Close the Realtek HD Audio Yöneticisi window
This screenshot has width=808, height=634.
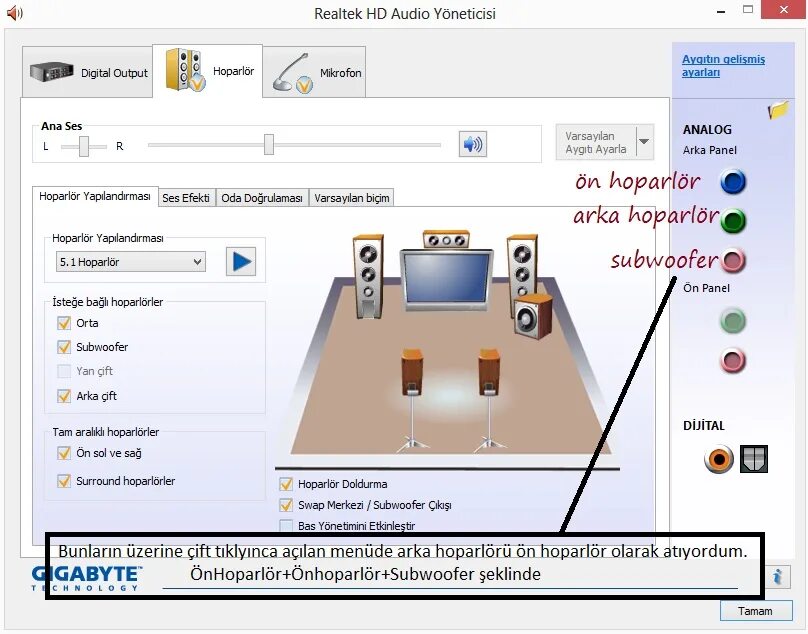[784, 10]
